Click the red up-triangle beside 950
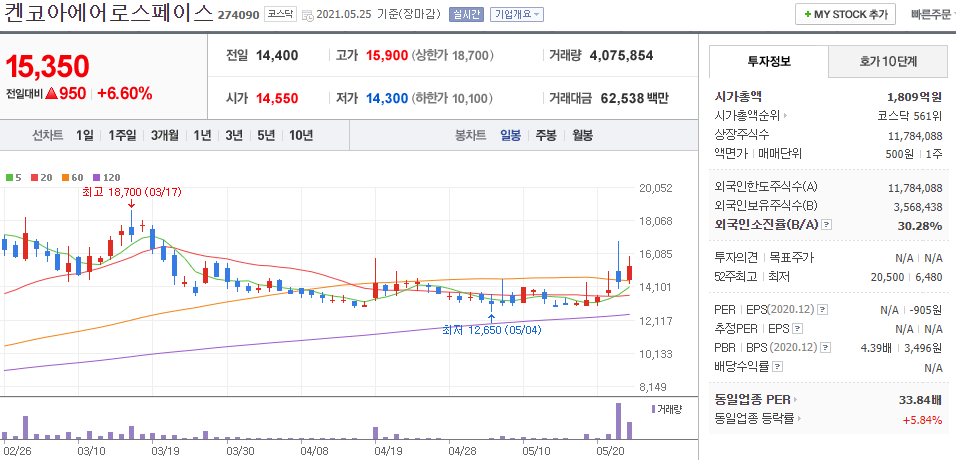Image resolution: width=956 pixels, height=460 pixels. point(51,94)
